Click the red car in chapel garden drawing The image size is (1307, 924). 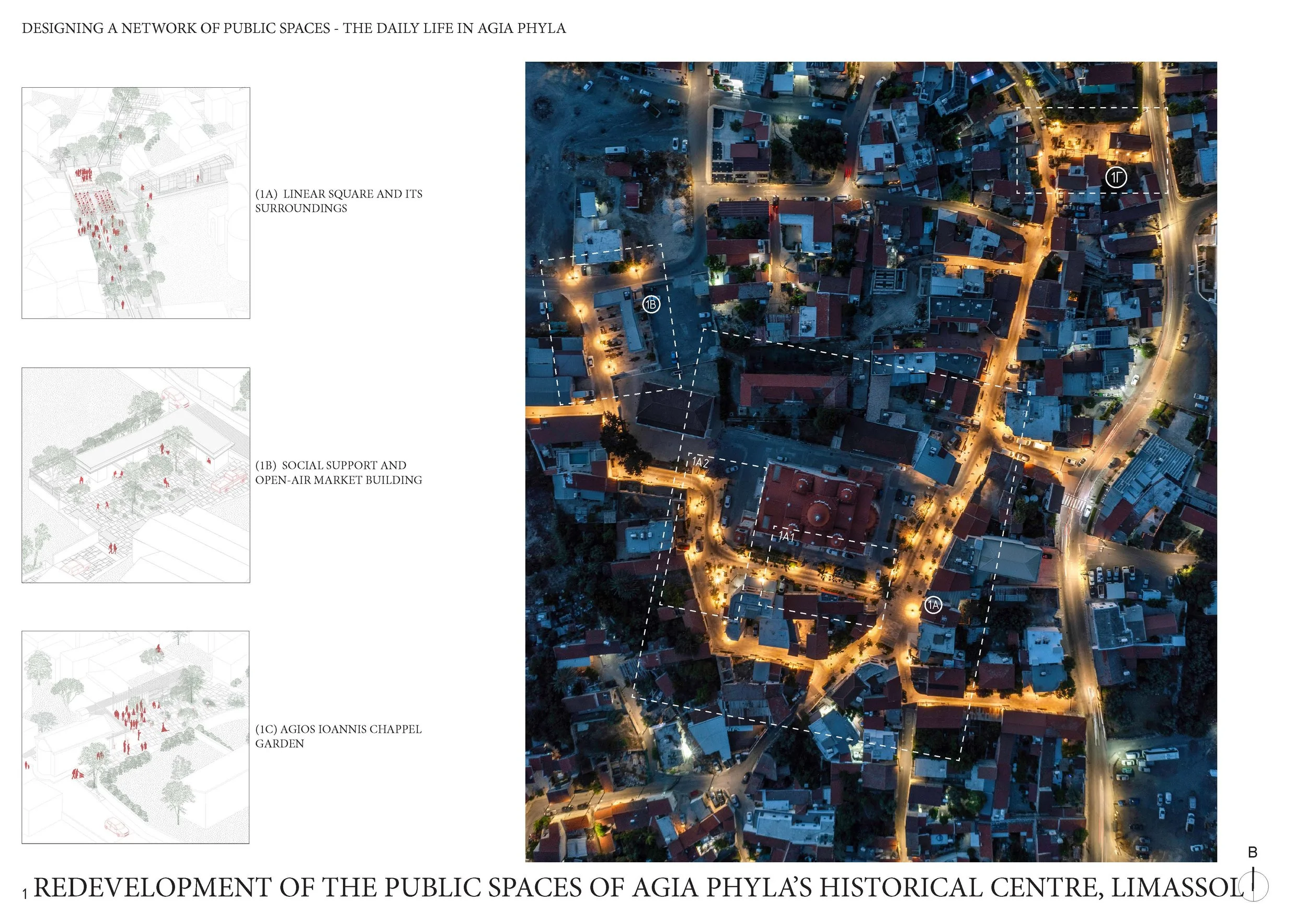click(x=116, y=826)
